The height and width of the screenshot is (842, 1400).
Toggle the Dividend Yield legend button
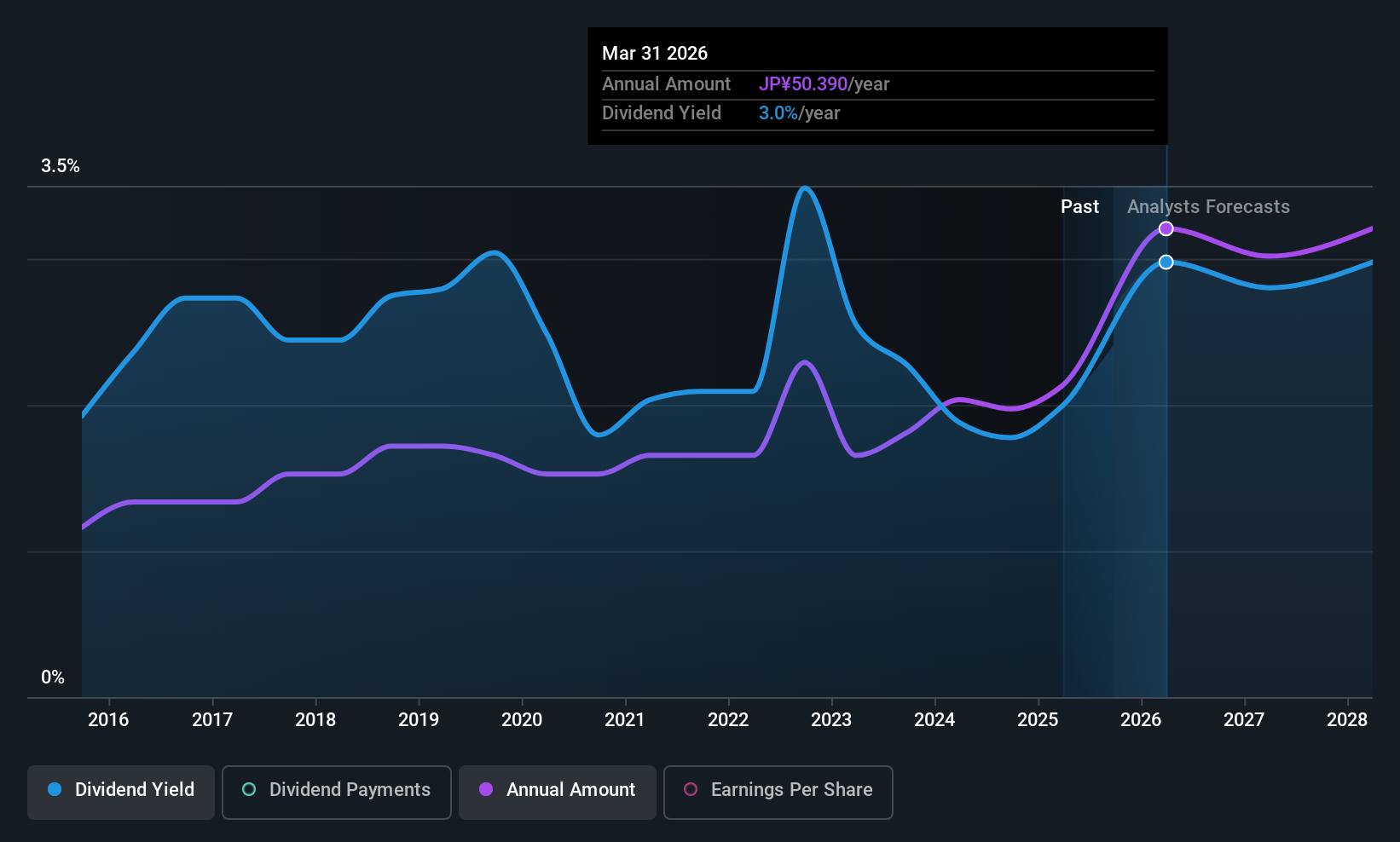click(x=121, y=793)
